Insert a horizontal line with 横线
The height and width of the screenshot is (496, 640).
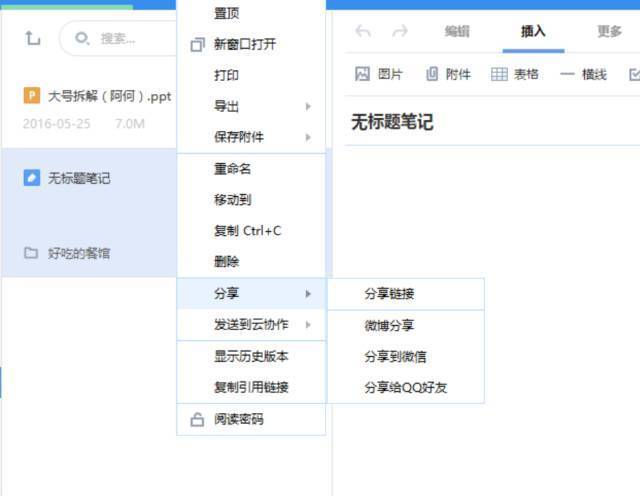pos(583,74)
